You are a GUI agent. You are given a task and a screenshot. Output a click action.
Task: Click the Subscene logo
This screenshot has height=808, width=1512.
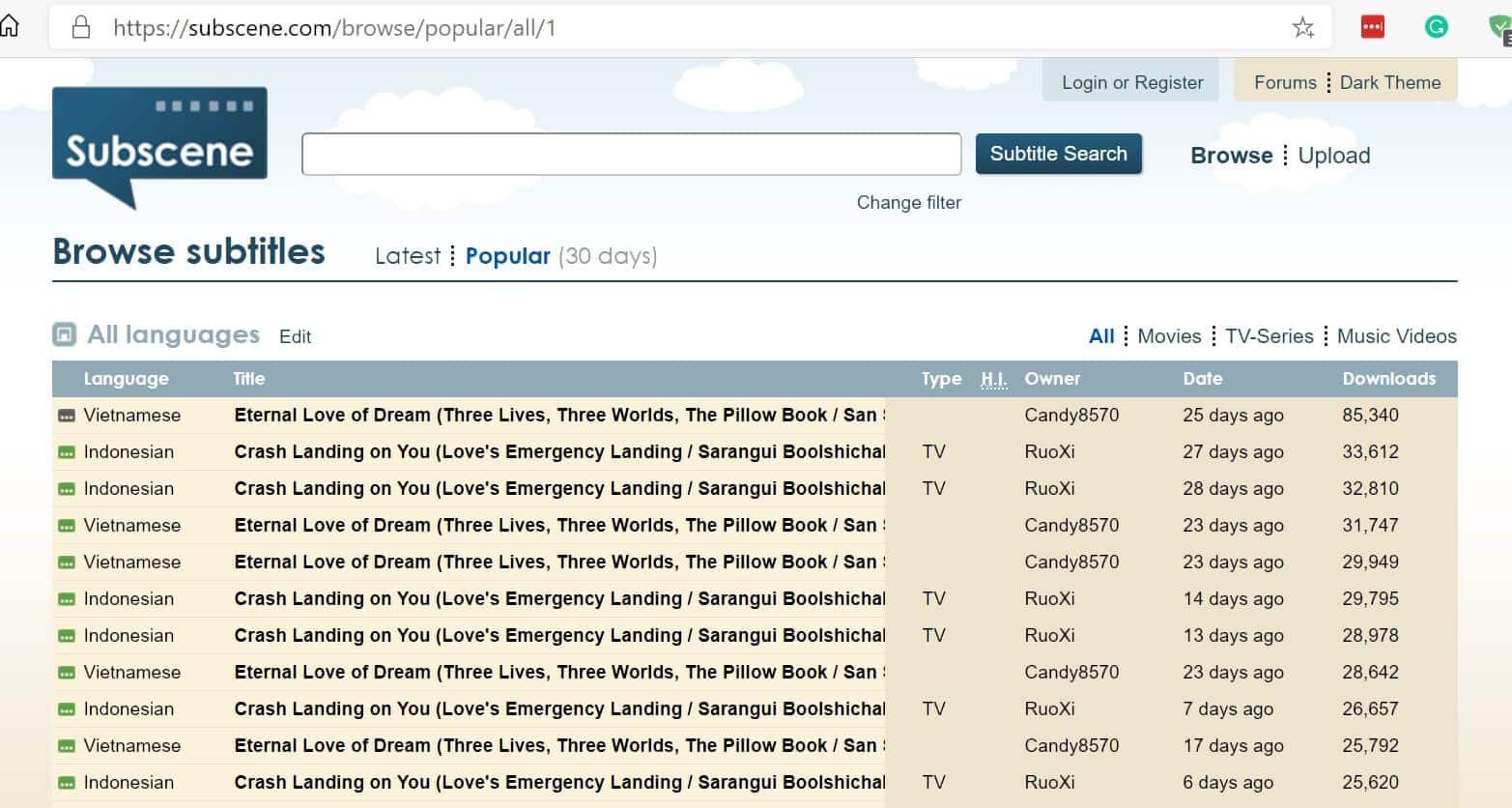(x=159, y=147)
